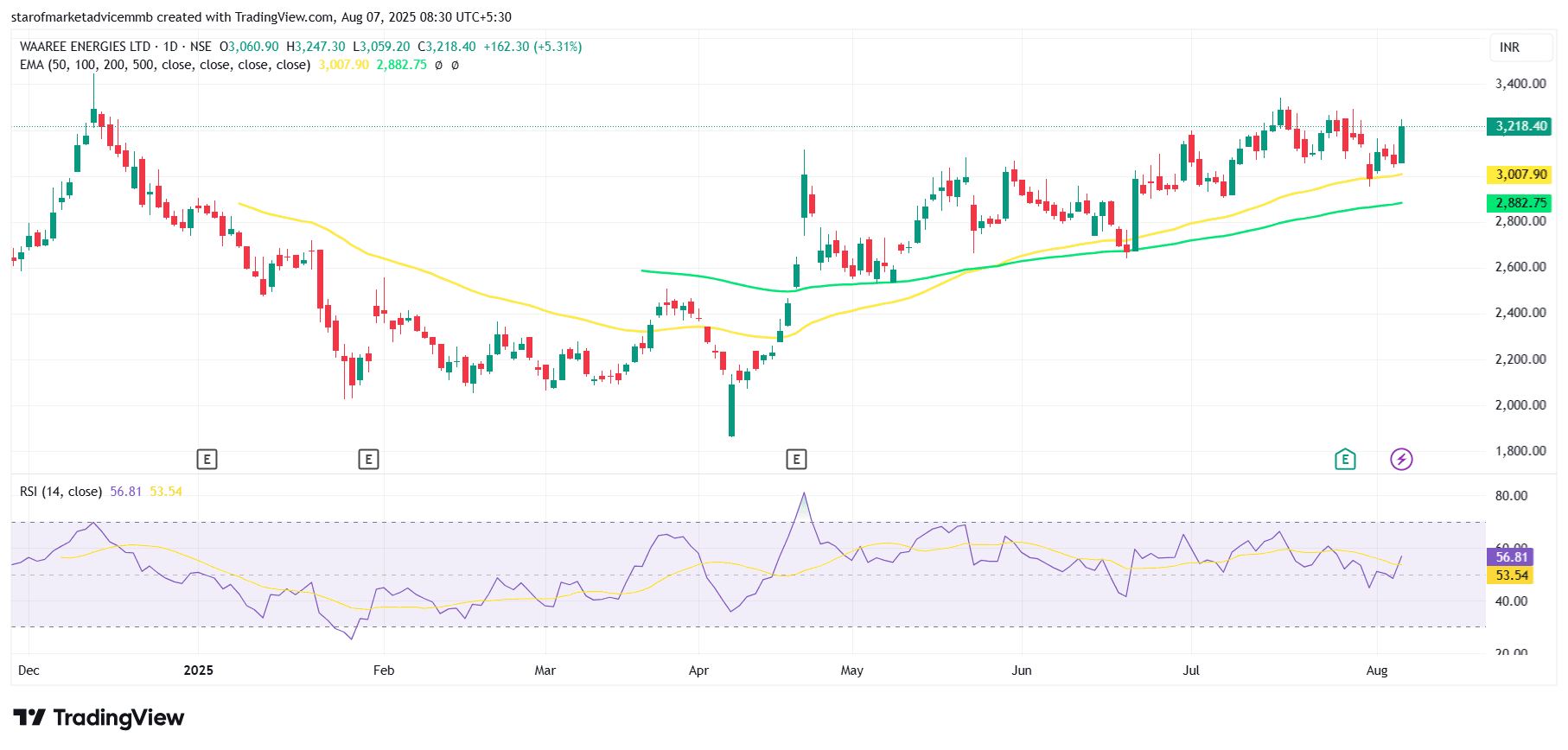Click the close value C3,218.40
The width and height of the screenshot is (1568, 750).
(447, 47)
